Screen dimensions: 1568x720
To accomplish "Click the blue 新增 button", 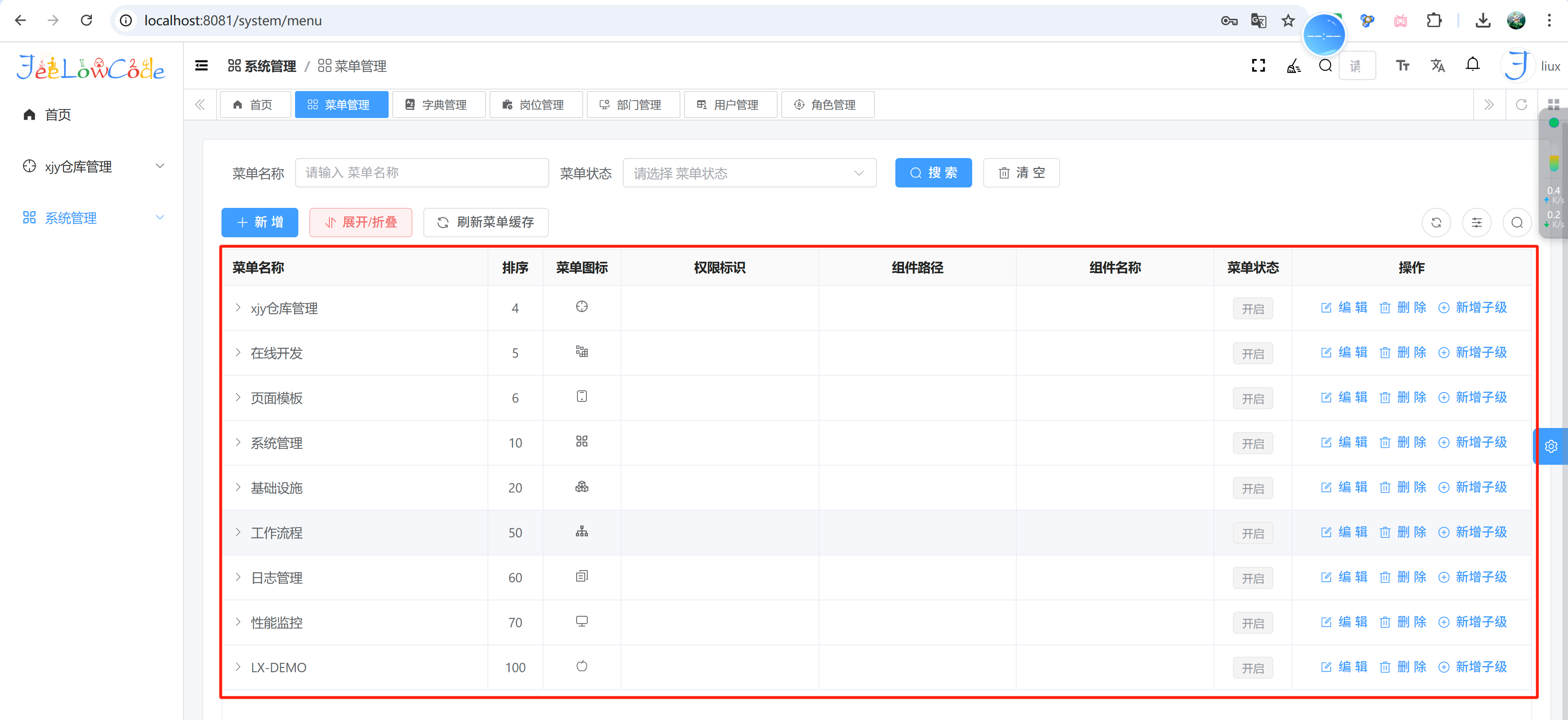I will [259, 223].
